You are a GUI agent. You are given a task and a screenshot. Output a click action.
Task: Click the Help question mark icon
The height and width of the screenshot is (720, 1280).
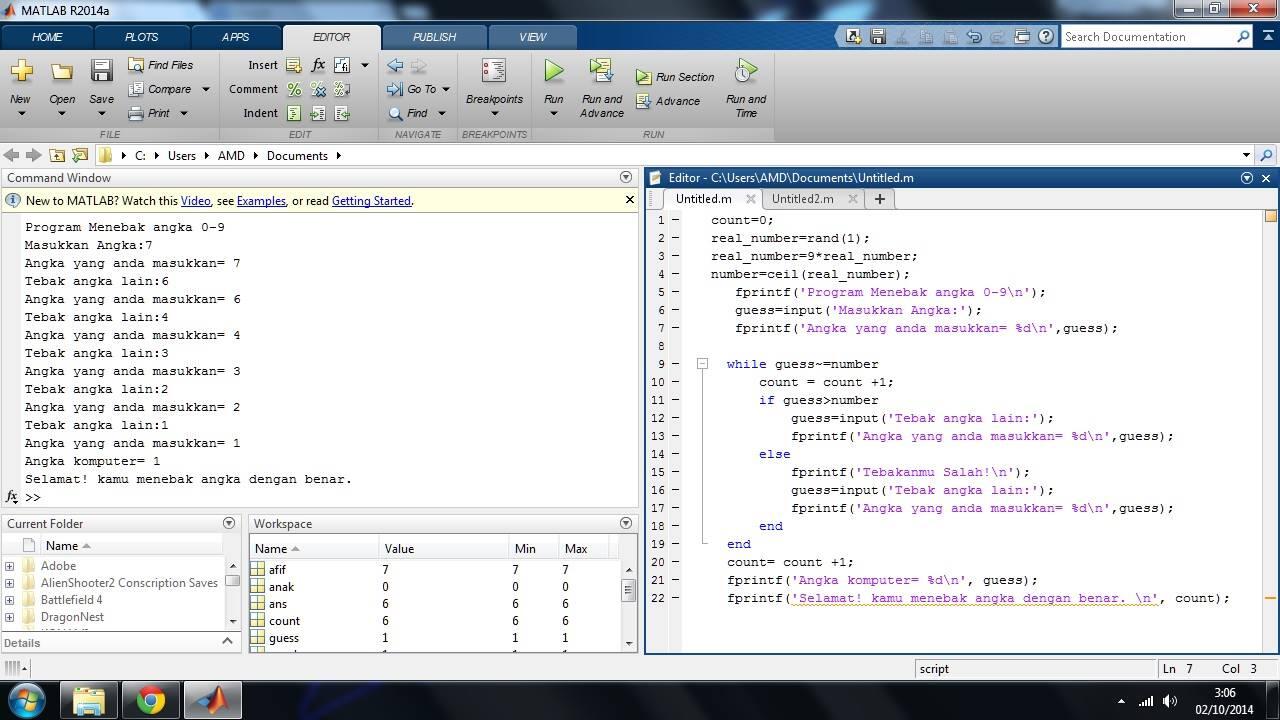(1046, 36)
